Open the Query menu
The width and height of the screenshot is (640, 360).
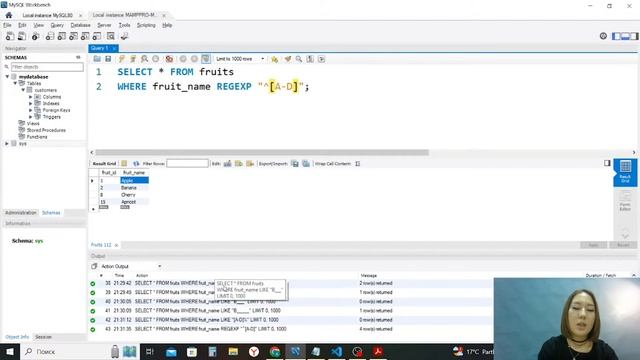[x=57, y=25]
